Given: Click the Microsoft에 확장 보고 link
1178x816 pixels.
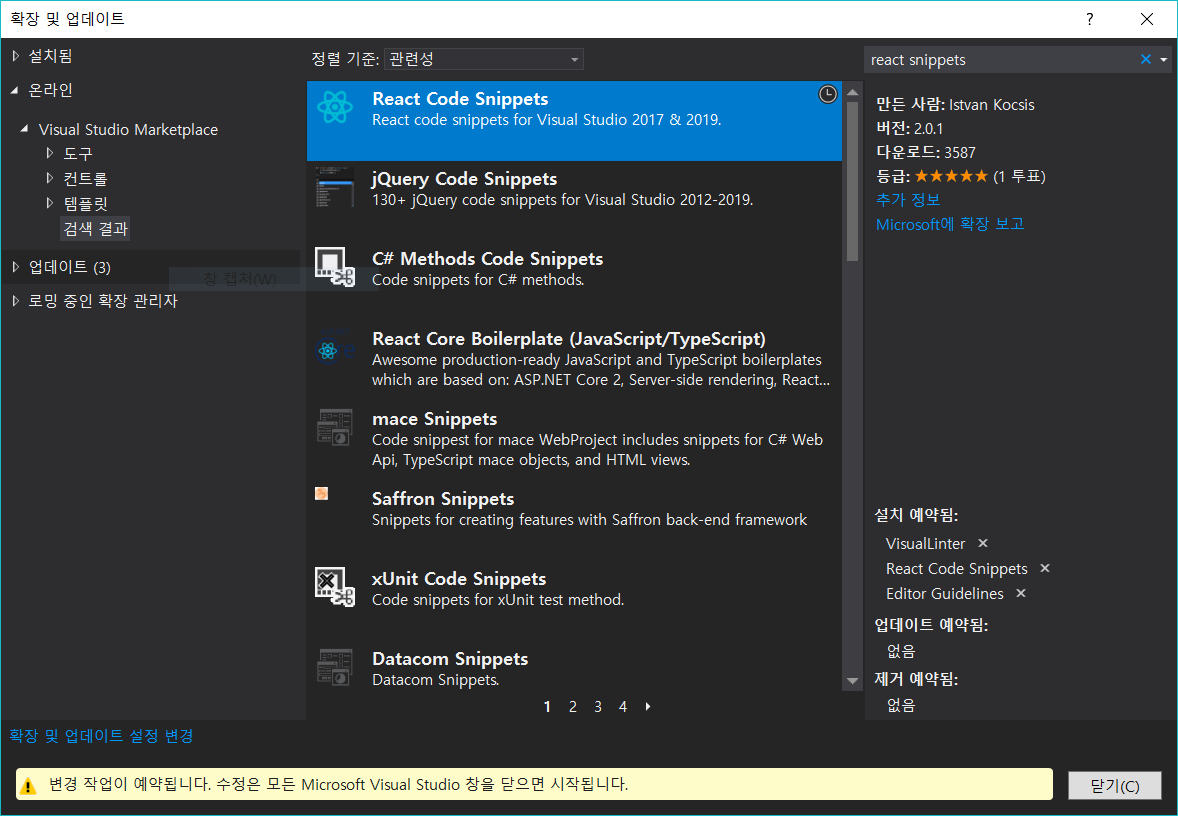Looking at the screenshot, I should coord(950,224).
